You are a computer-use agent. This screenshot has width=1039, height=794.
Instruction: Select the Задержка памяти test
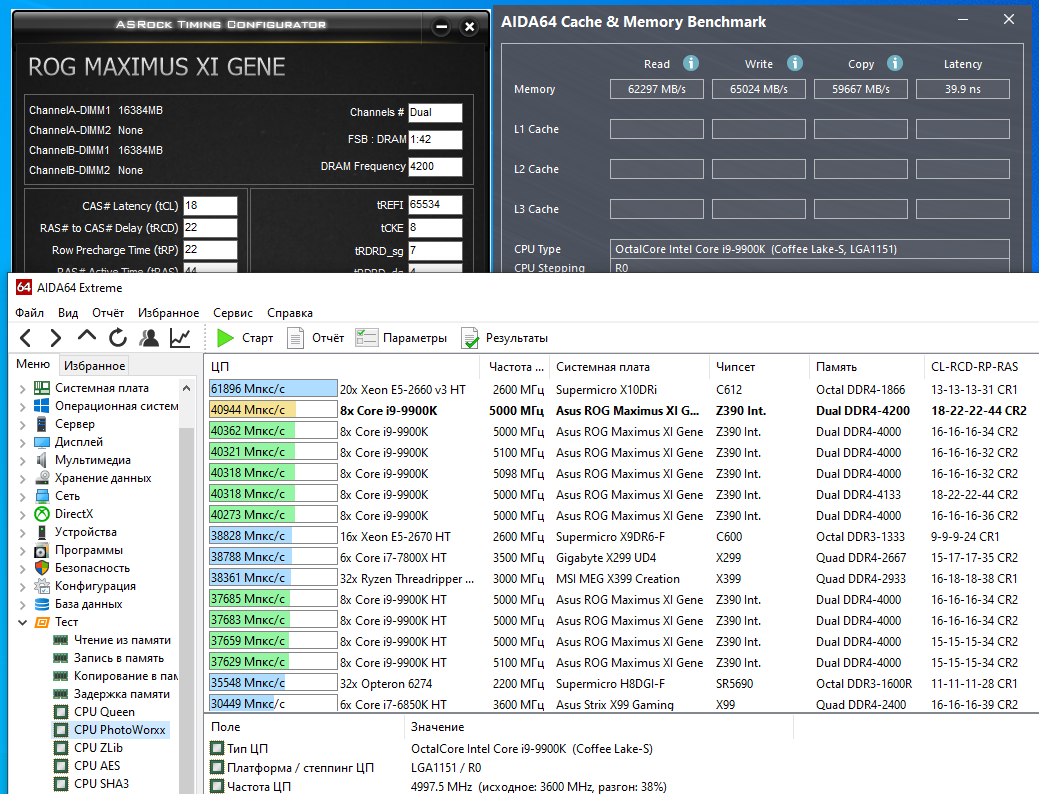(x=121, y=693)
